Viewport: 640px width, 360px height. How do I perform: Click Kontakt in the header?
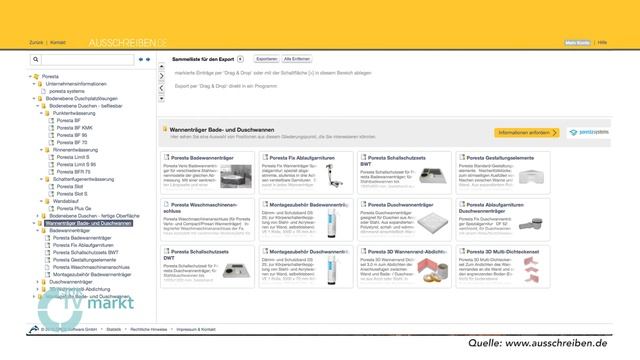[x=58, y=42]
